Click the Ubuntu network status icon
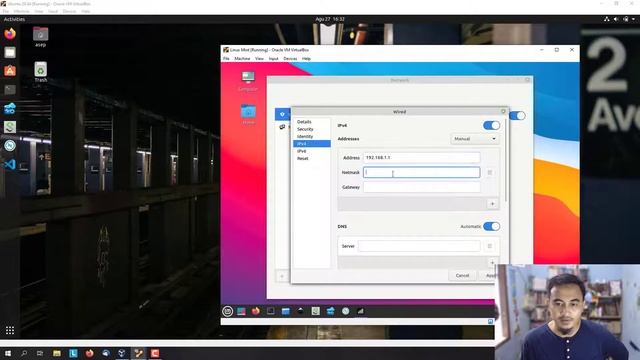Viewport: 640px width, 360px height. 607,19
